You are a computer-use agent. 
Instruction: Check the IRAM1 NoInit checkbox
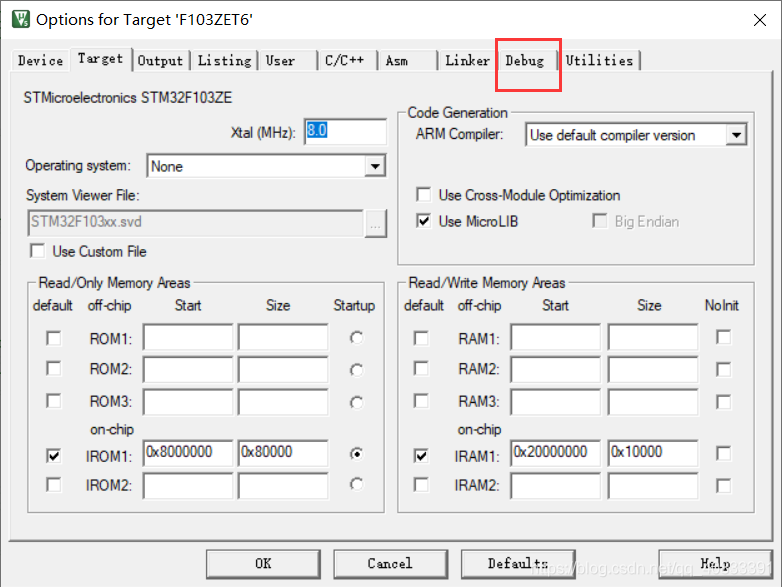tap(723, 453)
